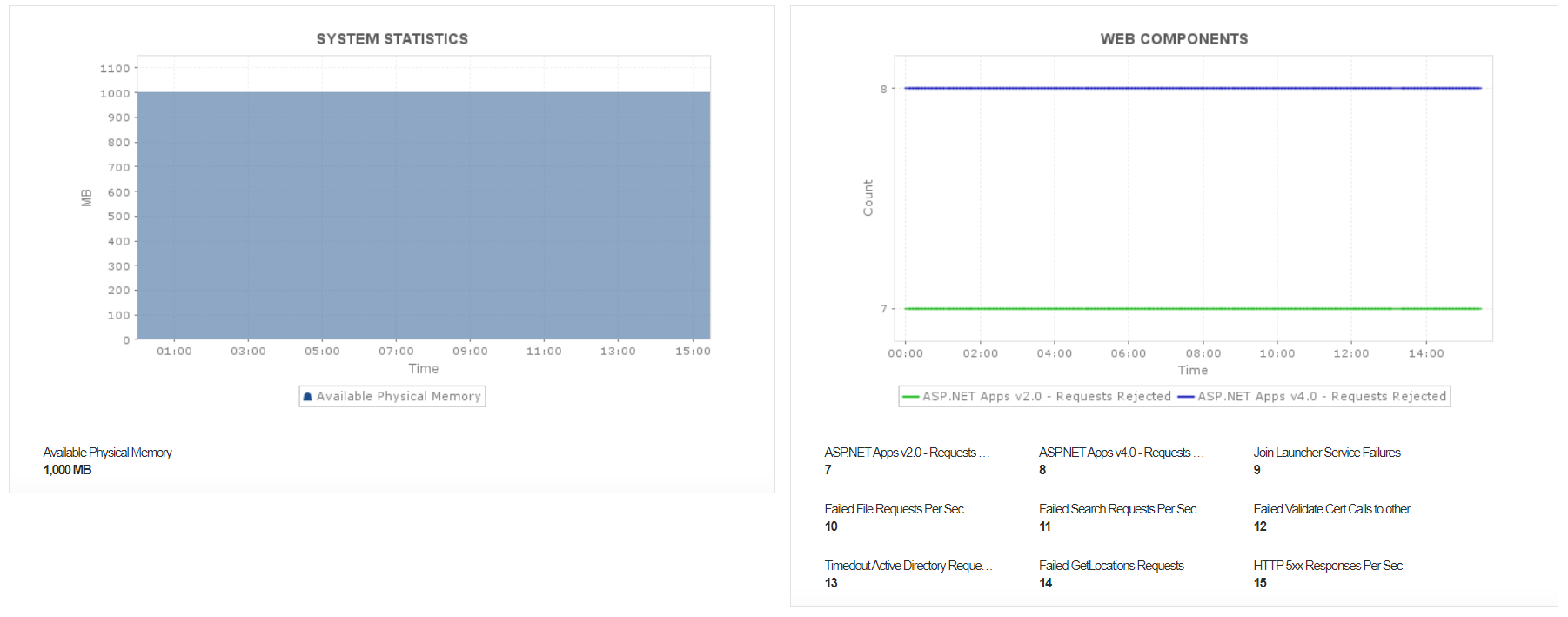Open Failed Search Requests Per Sec metric
The image size is (1568, 617).
1117,509
